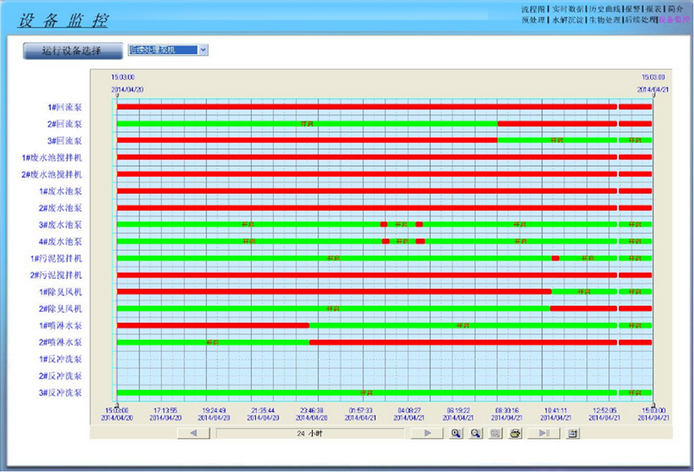Navigate to 预处理 section
This screenshot has height=472, width=694.
(535, 19)
